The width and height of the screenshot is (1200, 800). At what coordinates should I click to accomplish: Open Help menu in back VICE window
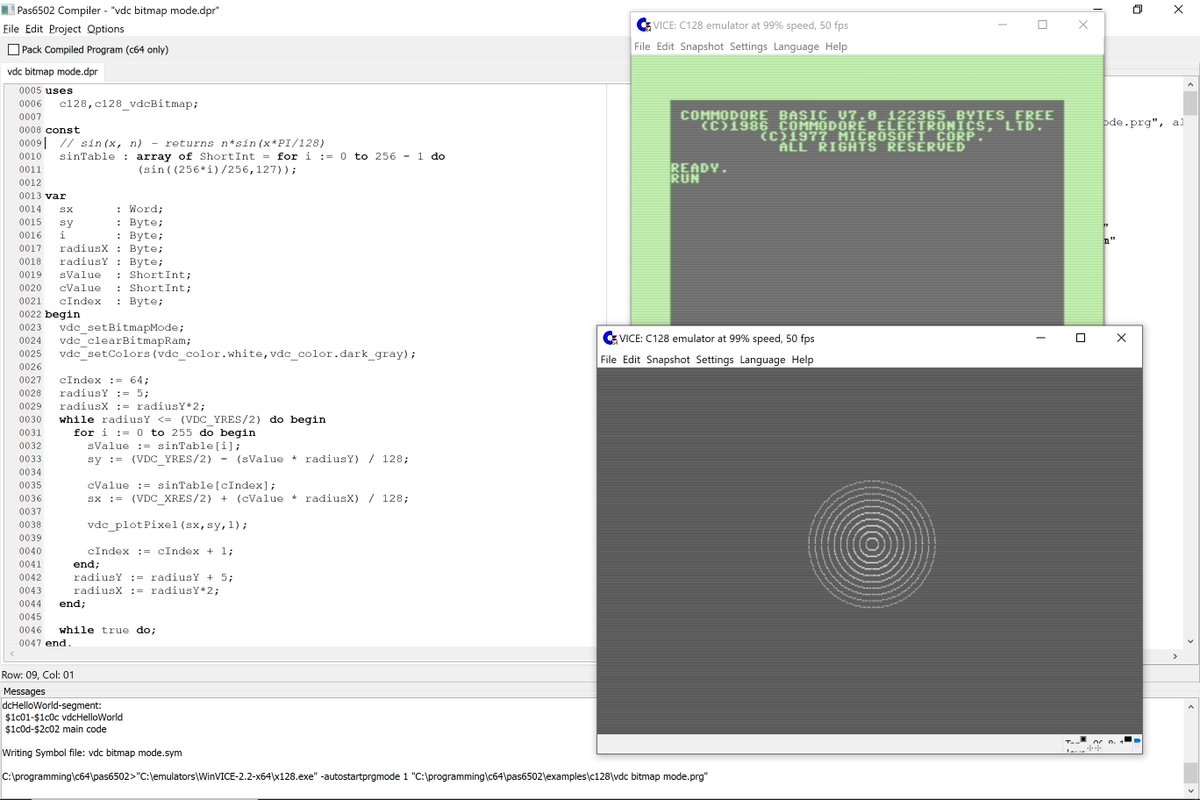836,46
